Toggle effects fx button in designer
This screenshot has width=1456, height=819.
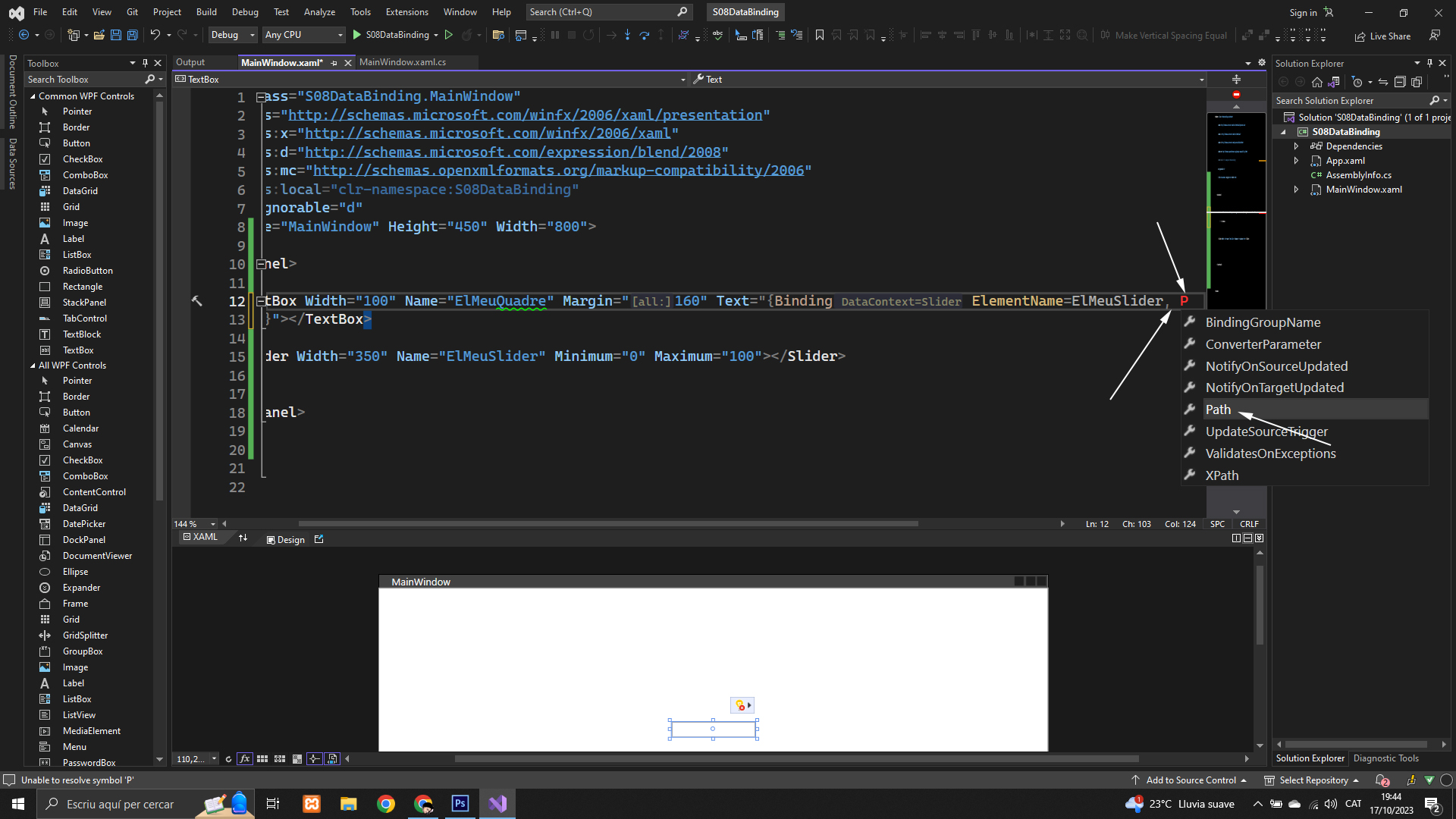tap(244, 759)
